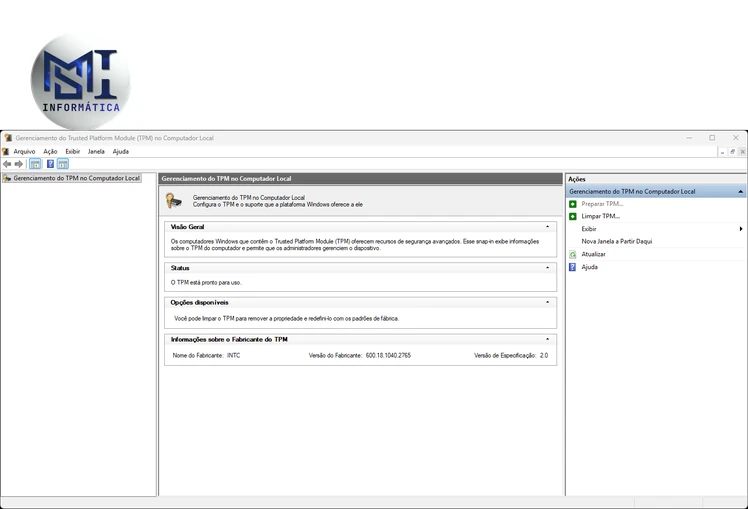Maximize the main TPM window
This screenshot has height=509, width=748.
[x=712, y=138]
